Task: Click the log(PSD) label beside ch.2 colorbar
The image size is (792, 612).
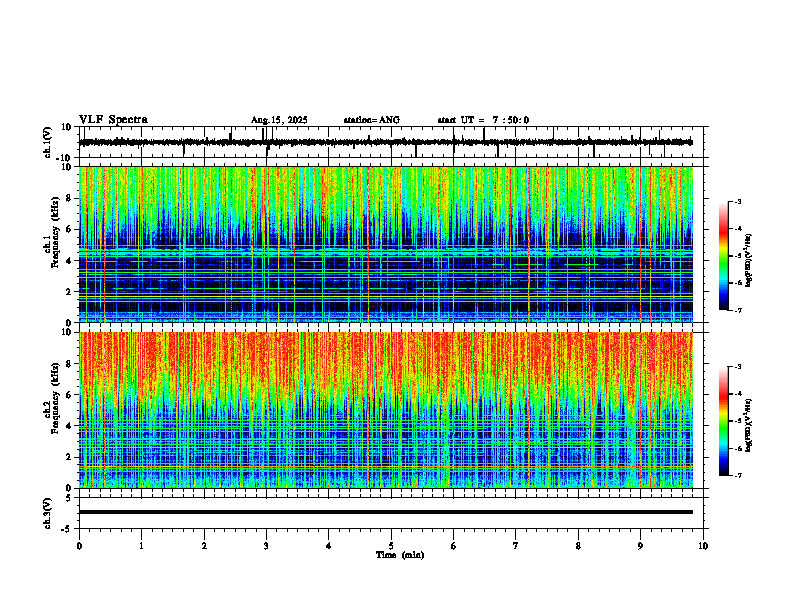Action: pyautogui.click(x=749, y=425)
